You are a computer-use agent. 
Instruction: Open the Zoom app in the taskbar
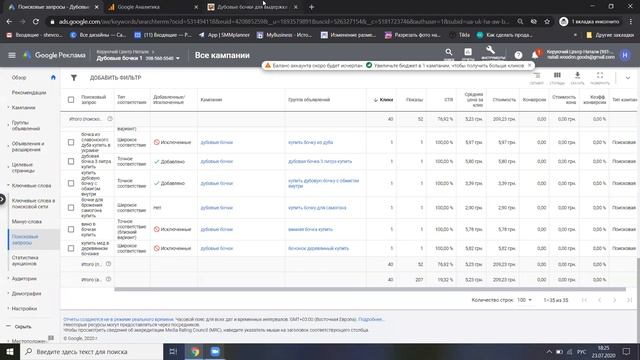coord(215,351)
